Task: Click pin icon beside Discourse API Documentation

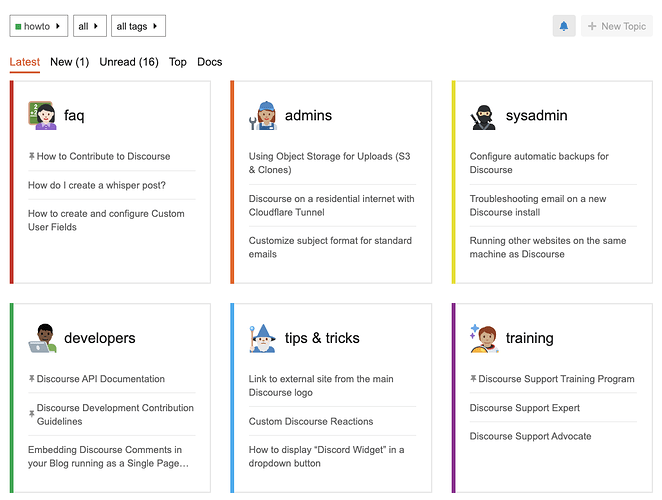Action: coord(31,379)
